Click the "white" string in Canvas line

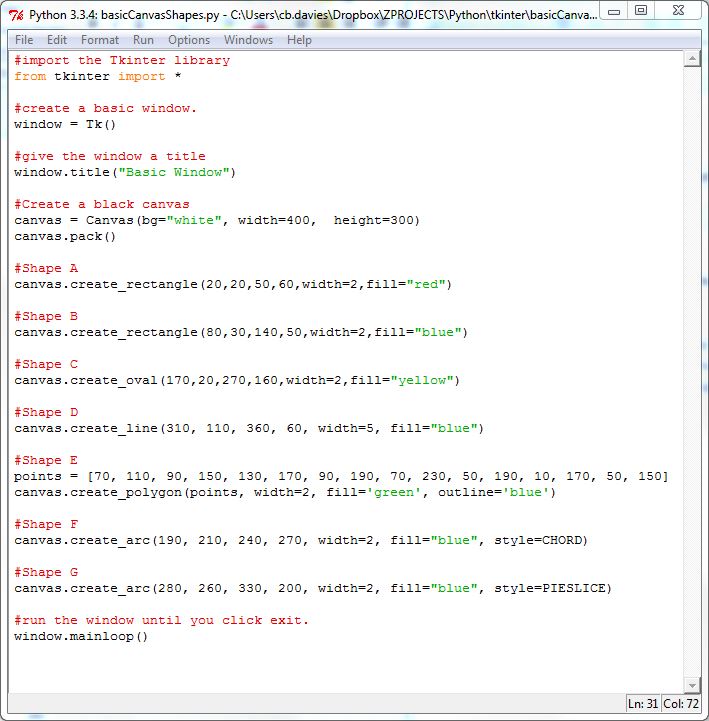tap(194, 221)
